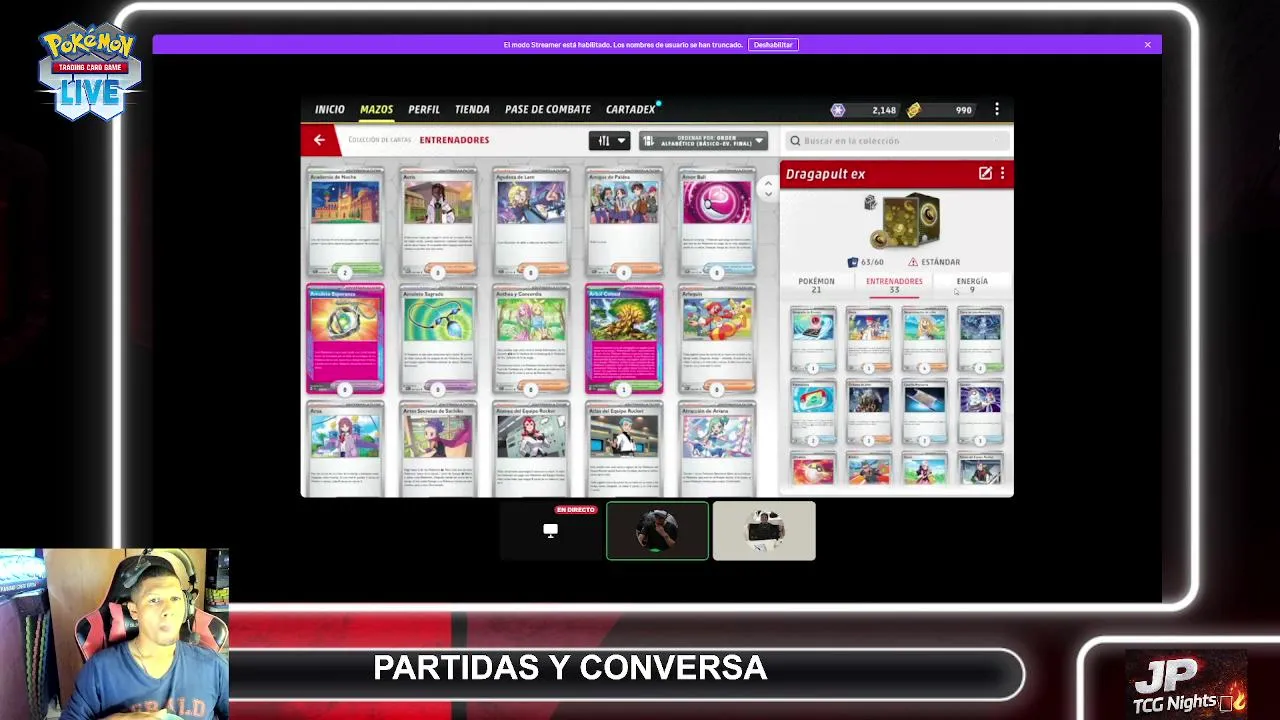The height and width of the screenshot is (720, 1280).
Task: Click the Dragapult ex deck box image
Action: click(x=910, y=222)
